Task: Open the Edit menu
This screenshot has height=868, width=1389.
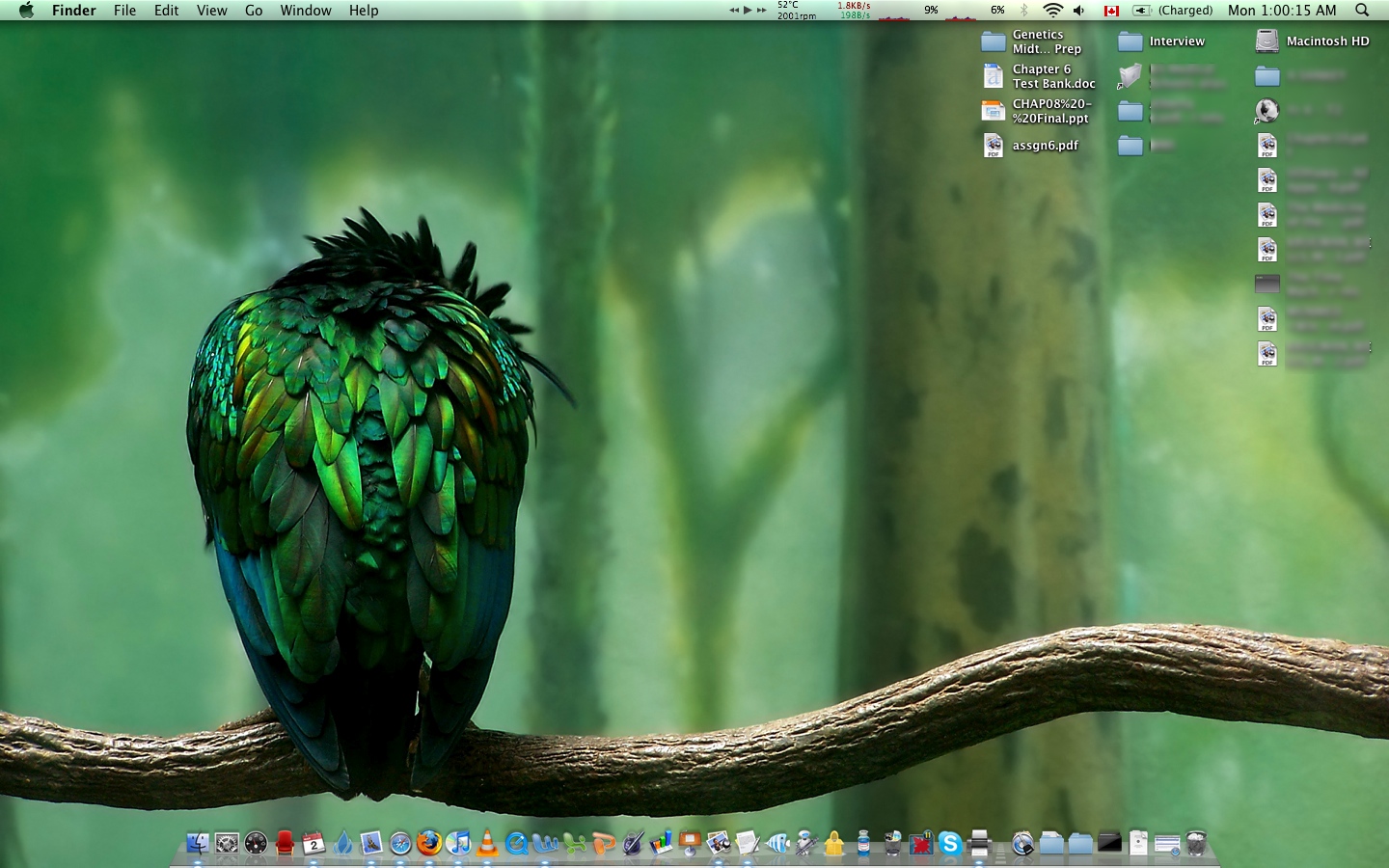Action: [166, 10]
